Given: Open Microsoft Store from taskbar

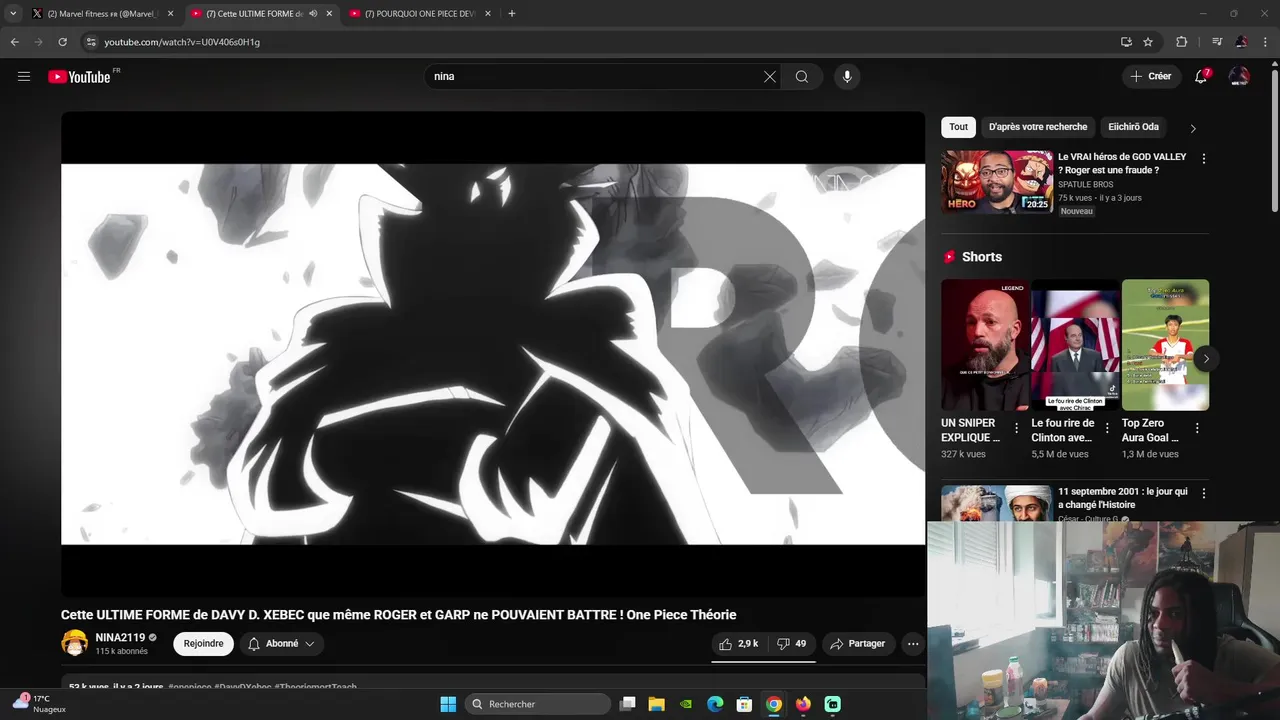Looking at the screenshot, I should (x=744, y=704).
